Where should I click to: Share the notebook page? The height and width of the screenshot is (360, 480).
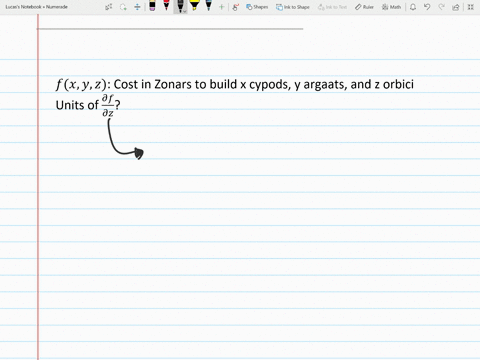pos(456,7)
